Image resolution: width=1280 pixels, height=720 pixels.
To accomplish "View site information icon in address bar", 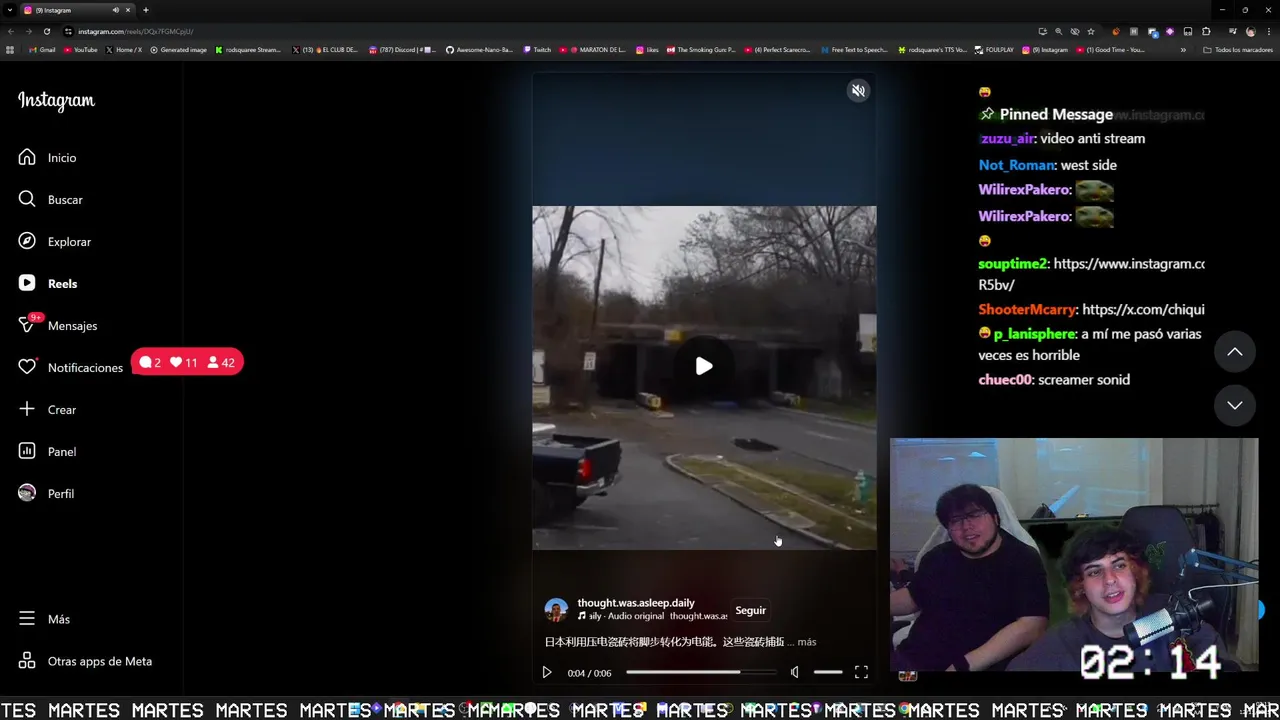I will 68,31.
